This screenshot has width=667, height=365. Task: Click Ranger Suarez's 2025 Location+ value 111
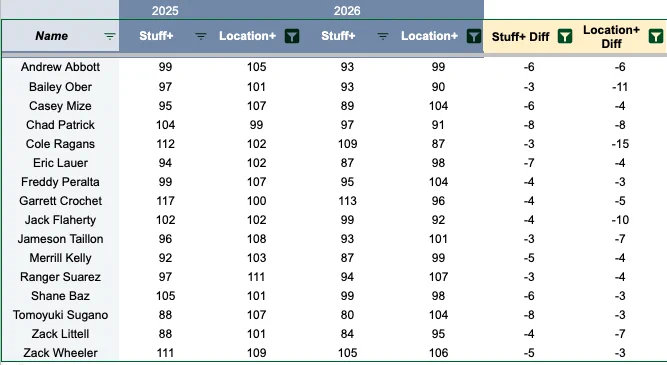[257, 277]
